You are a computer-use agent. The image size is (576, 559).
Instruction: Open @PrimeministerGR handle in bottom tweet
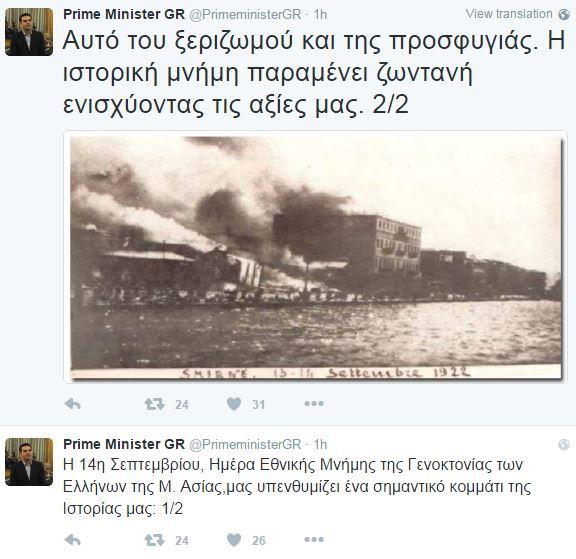pyautogui.click(x=245, y=444)
